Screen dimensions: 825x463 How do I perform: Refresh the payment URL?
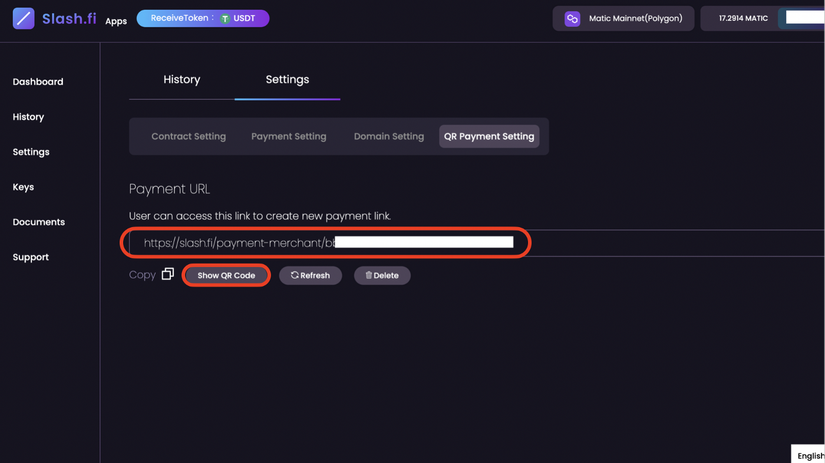tap(310, 275)
